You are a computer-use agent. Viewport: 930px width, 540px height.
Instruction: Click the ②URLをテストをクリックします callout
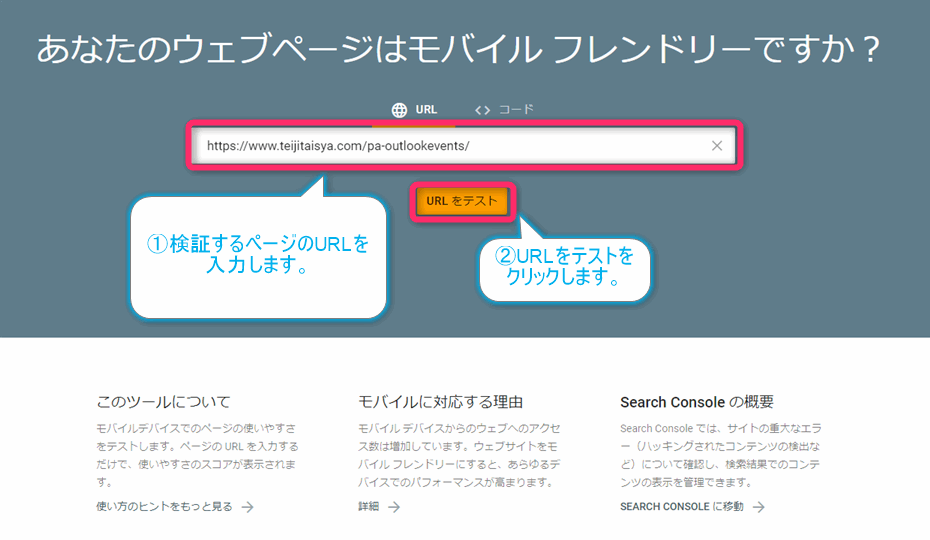[565, 267]
